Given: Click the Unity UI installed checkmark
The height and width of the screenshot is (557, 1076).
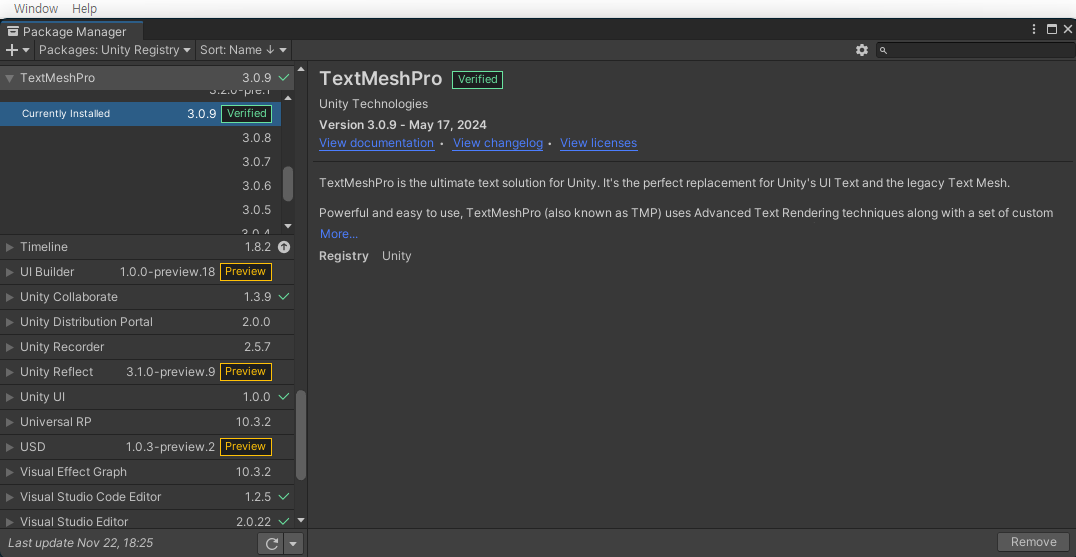Looking at the screenshot, I should [x=284, y=396].
